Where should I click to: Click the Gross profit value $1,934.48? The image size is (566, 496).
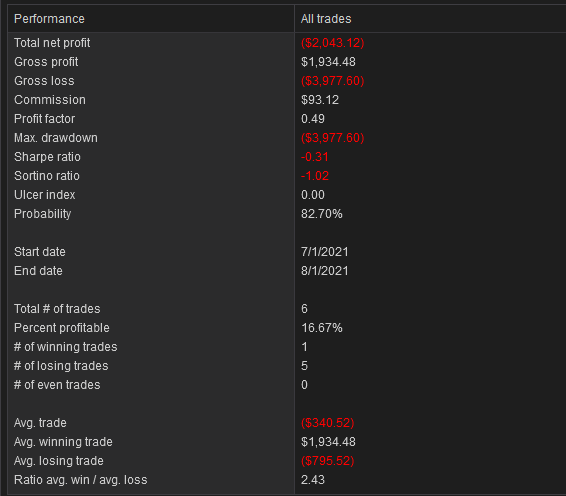tap(328, 62)
